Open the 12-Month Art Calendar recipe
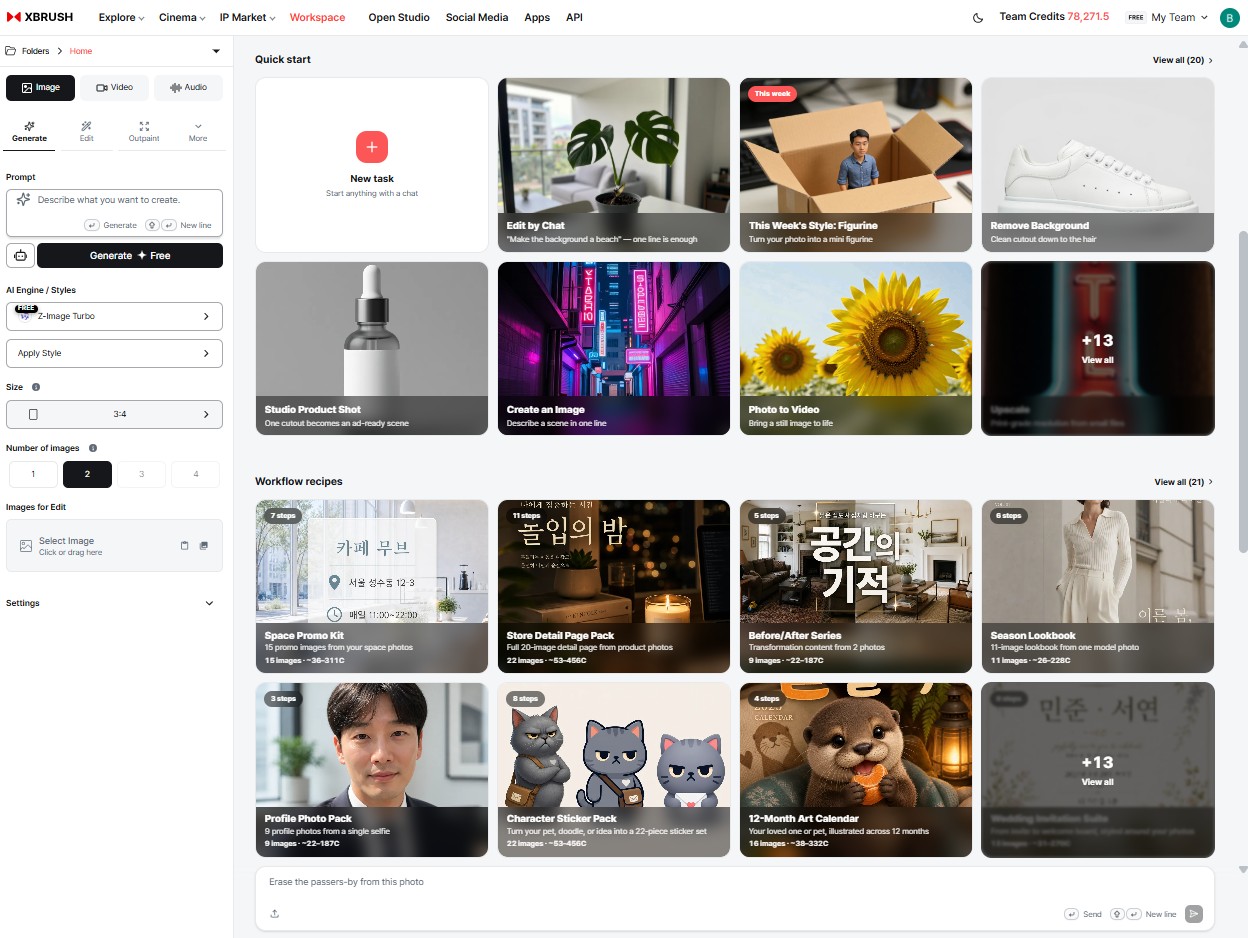Screen dimensions: 1248x938 [856, 770]
